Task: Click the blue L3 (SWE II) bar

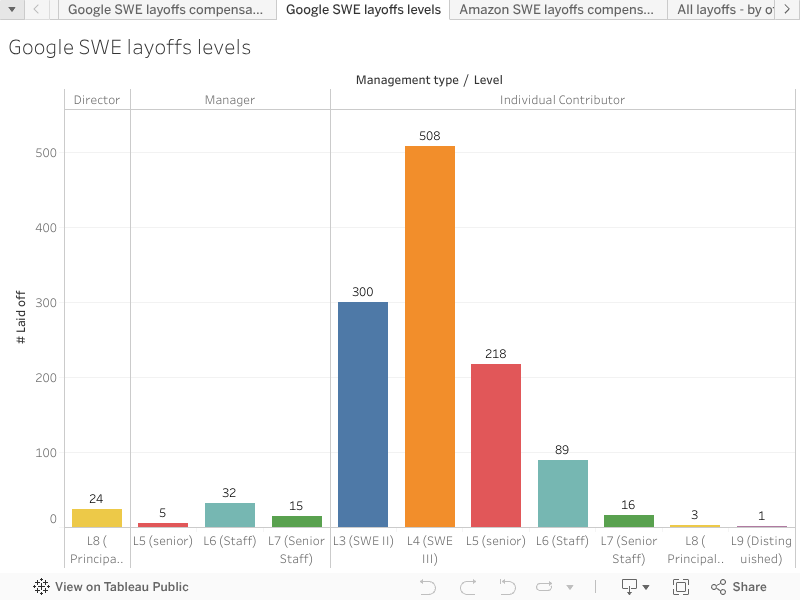Action: 362,410
